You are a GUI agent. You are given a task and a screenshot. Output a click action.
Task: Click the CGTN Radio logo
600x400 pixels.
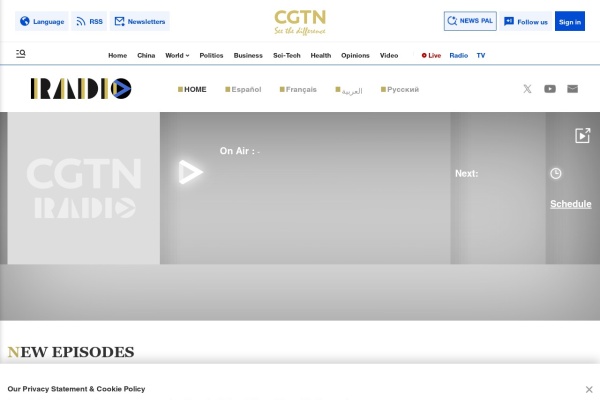[x=81, y=88]
